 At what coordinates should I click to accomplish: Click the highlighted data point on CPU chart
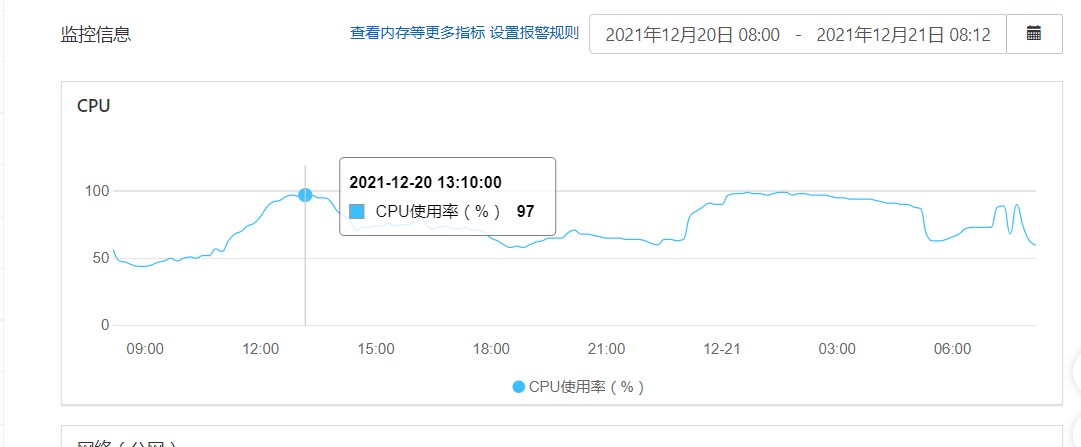click(x=305, y=195)
